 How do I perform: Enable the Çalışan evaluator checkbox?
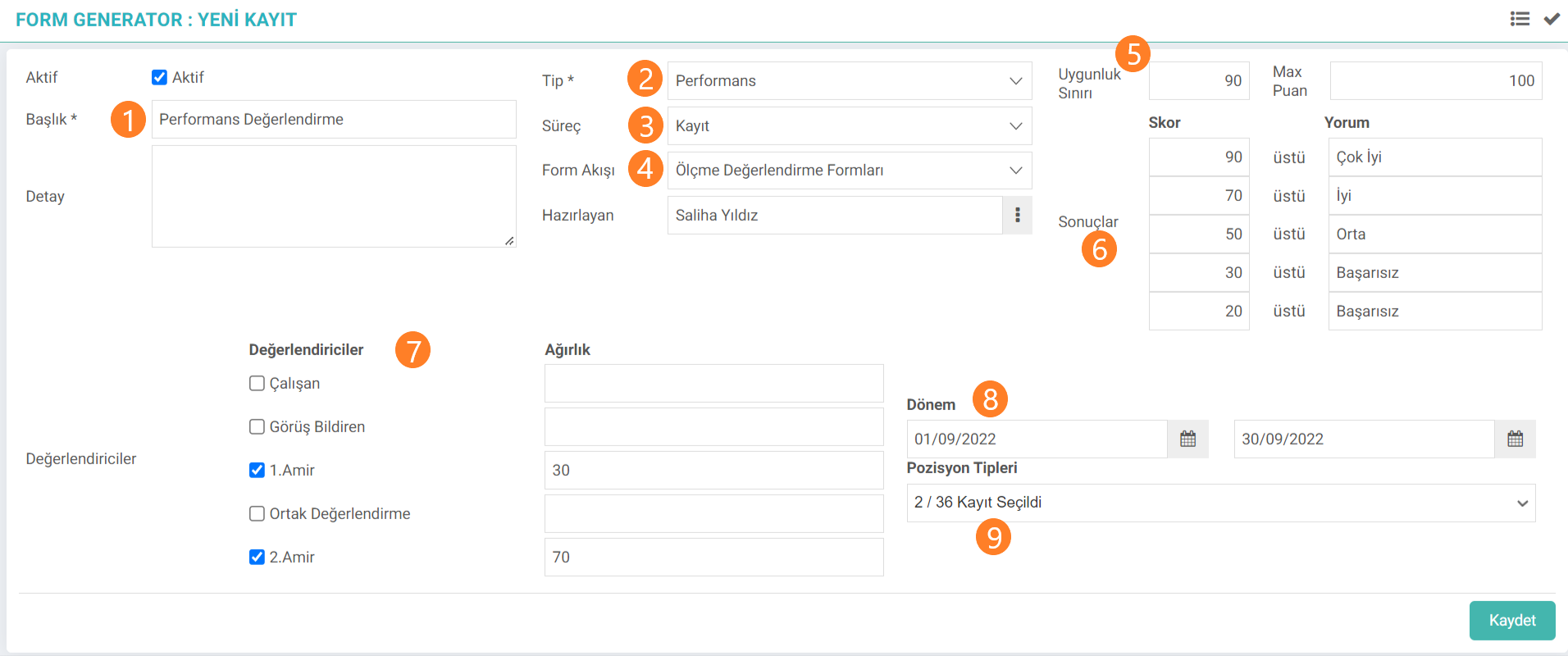257,383
